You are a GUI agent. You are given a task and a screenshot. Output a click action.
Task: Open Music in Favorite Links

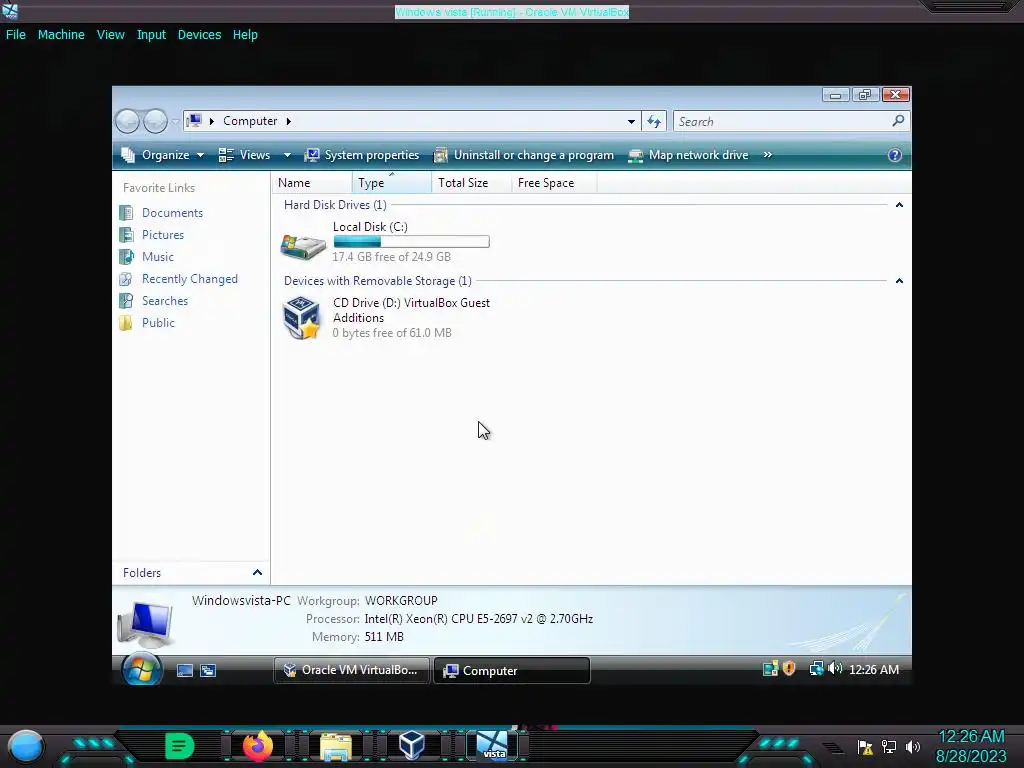[158, 257]
